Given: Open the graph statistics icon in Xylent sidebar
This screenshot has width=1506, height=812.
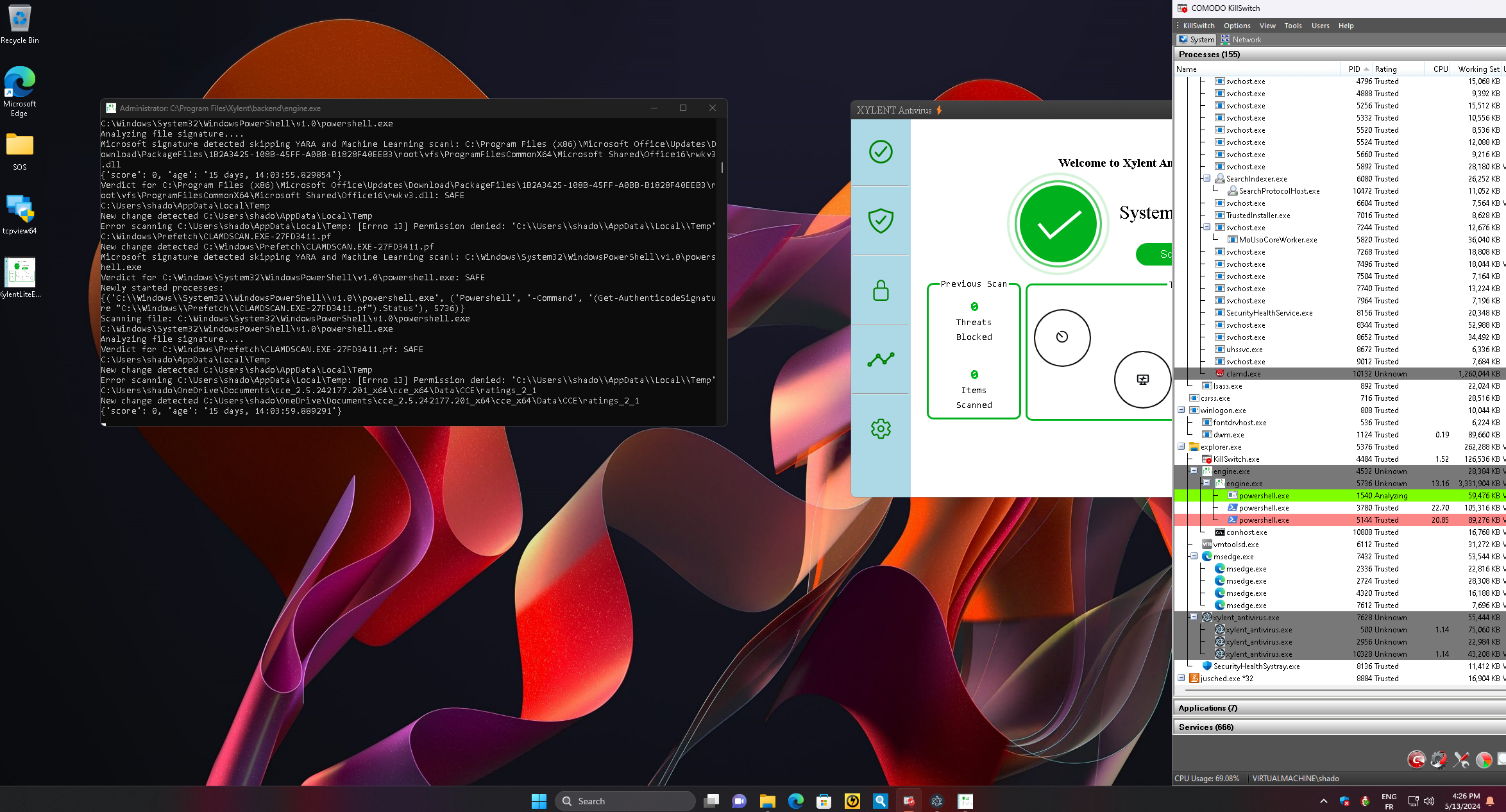Looking at the screenshot, I should click(881, 359).
